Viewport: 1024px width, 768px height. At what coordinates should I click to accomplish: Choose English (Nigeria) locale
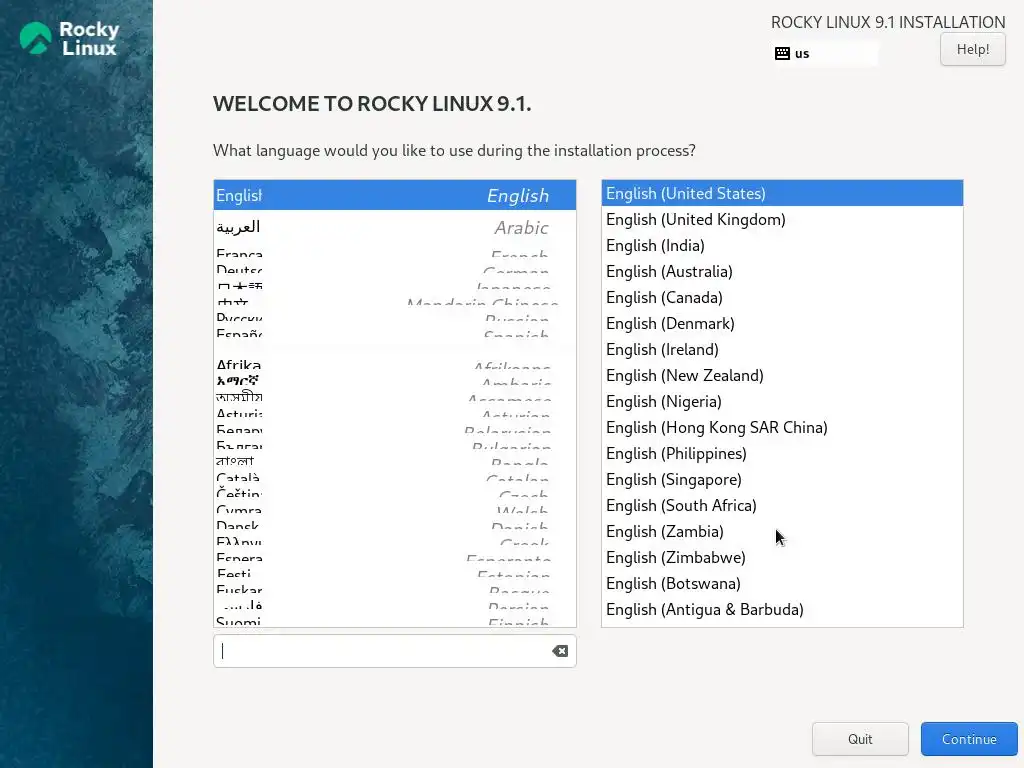pyautogui.click(x=782, y=402)
